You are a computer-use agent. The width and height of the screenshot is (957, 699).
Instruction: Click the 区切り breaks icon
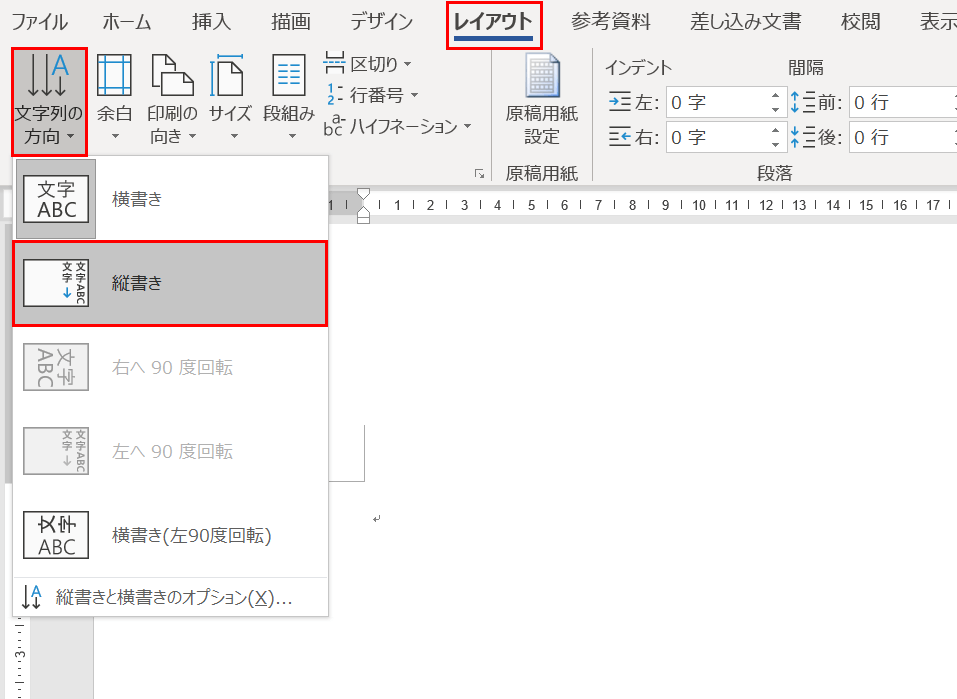click(x=334, y=63)
